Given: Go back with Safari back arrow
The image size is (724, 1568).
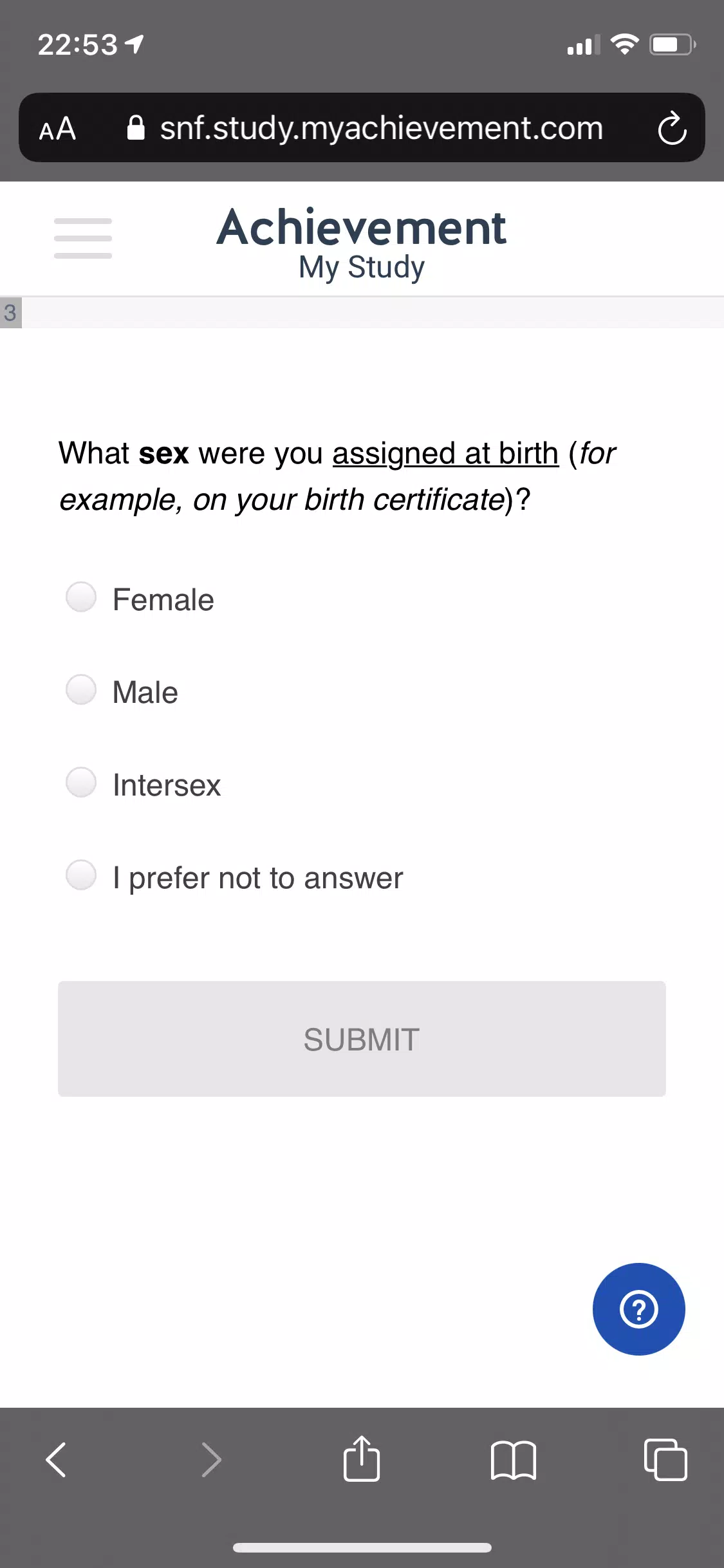Looking at the screenshot, I should point(56,1459).
